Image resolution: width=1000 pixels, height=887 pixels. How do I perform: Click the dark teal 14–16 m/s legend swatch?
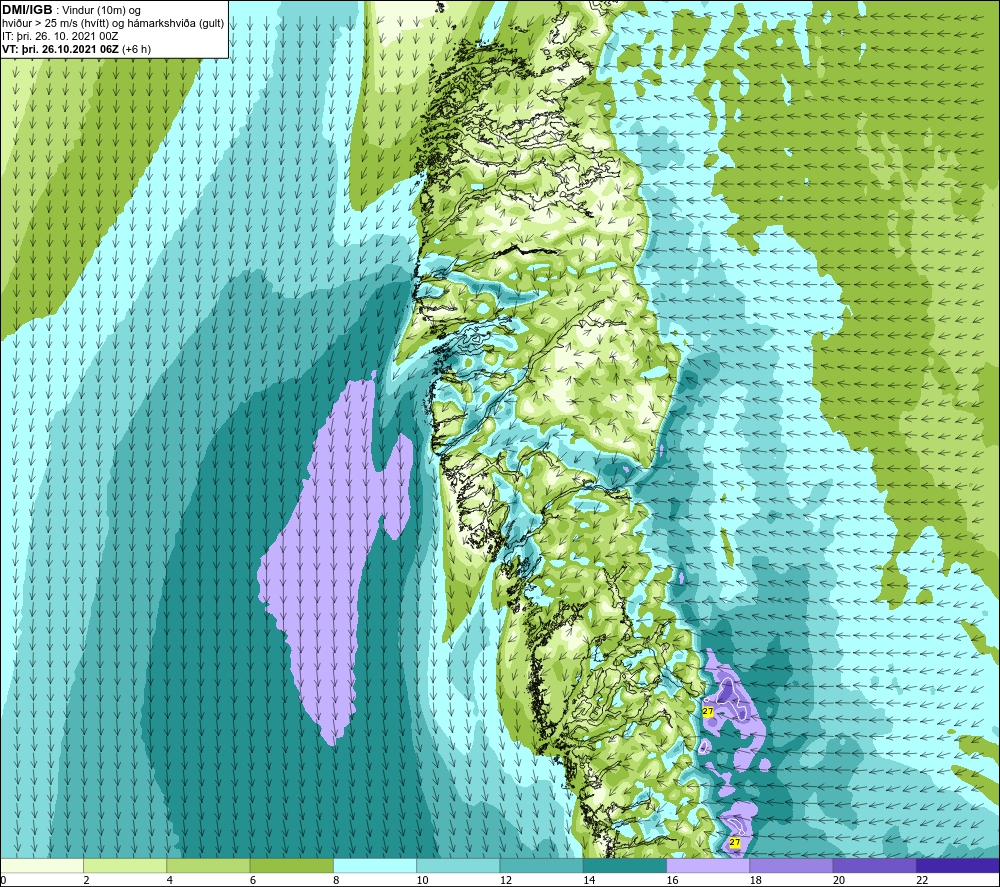pos(624,865)
